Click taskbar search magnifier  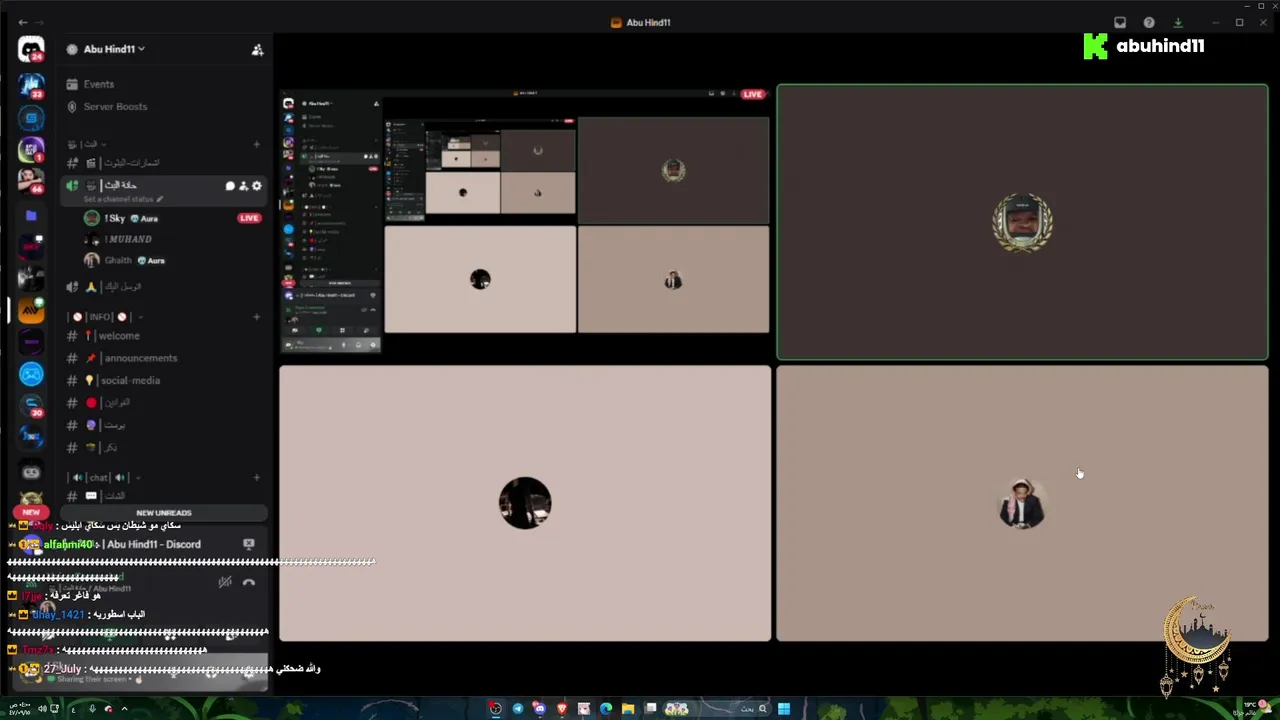[x=762, y=709]
